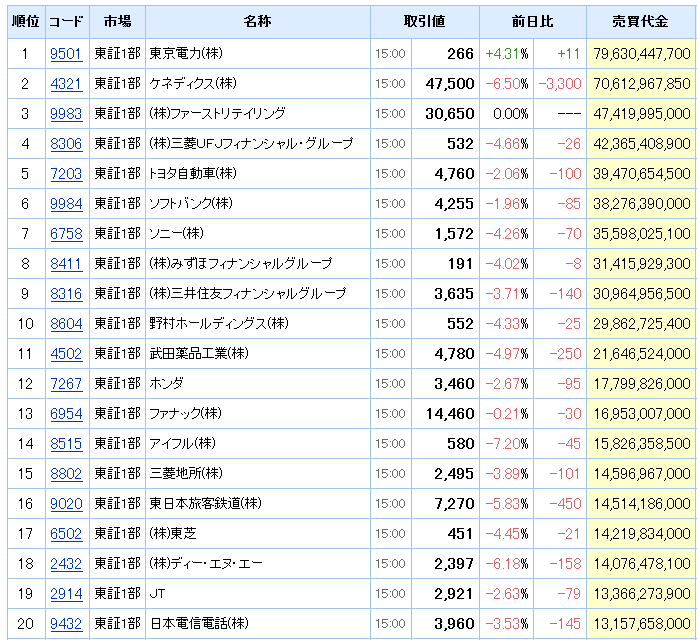Click trading value 79,630,447,700
697x640 pixels.
point(641,54)
